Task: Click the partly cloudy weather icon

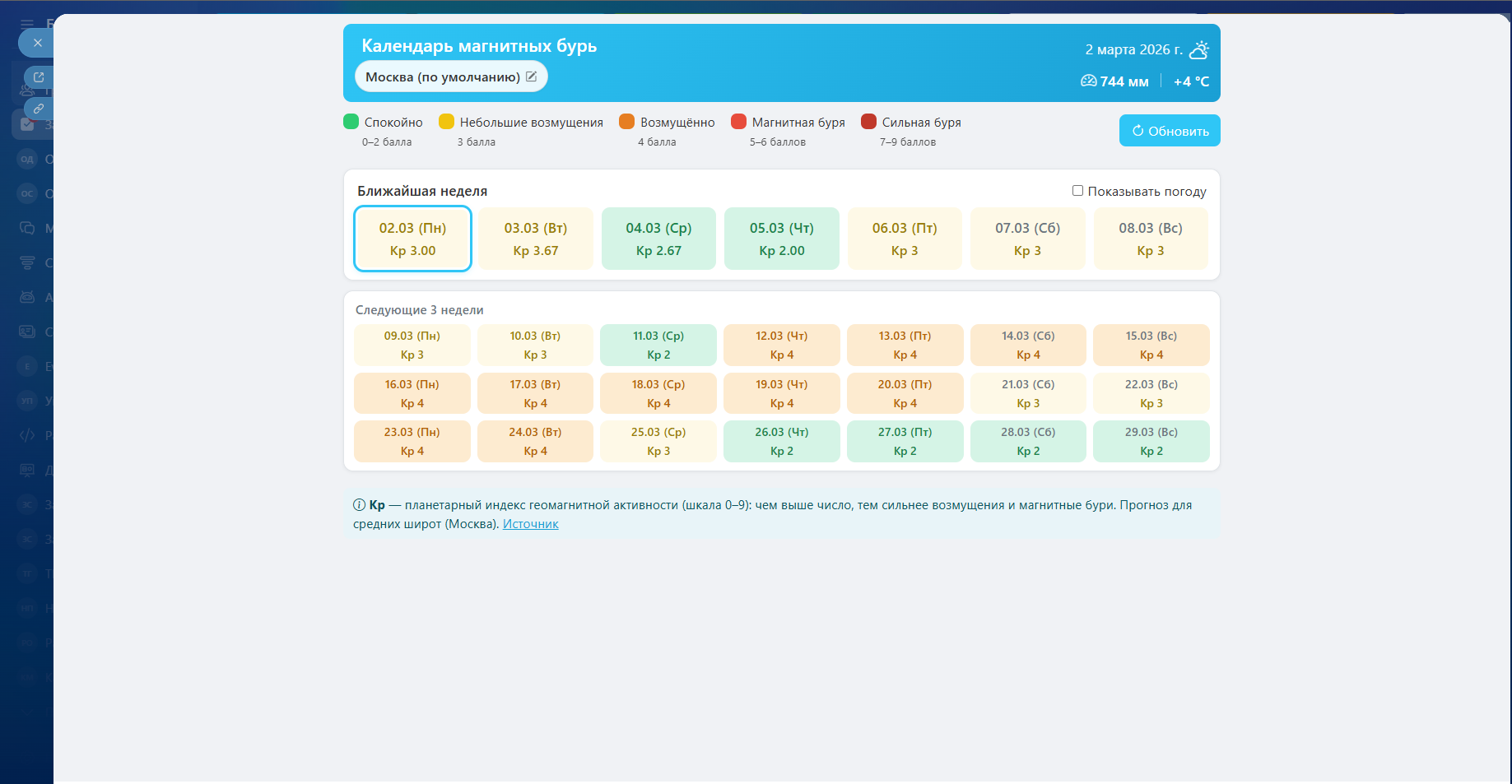Action: [x=1199, y=50]
